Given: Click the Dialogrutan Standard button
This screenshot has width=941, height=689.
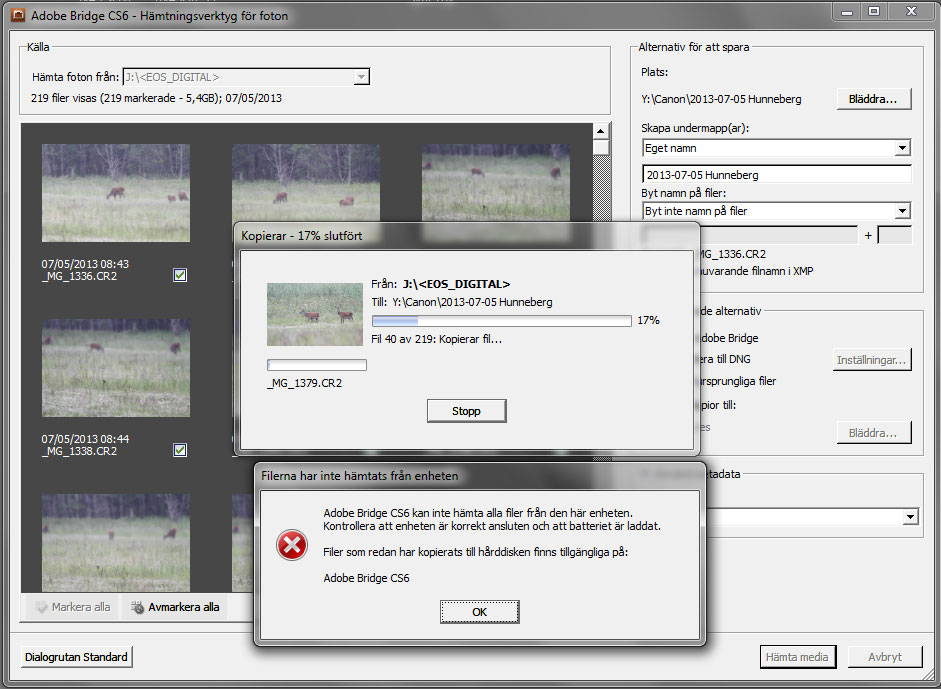Looking at the screenshot, I should pyautogui.click(x=76, y=657).
